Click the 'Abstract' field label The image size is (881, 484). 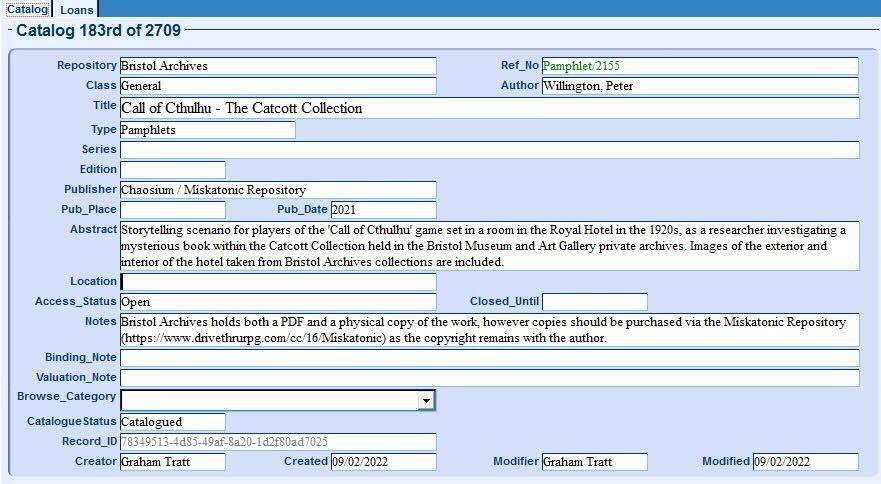click(x=93, y=229)
